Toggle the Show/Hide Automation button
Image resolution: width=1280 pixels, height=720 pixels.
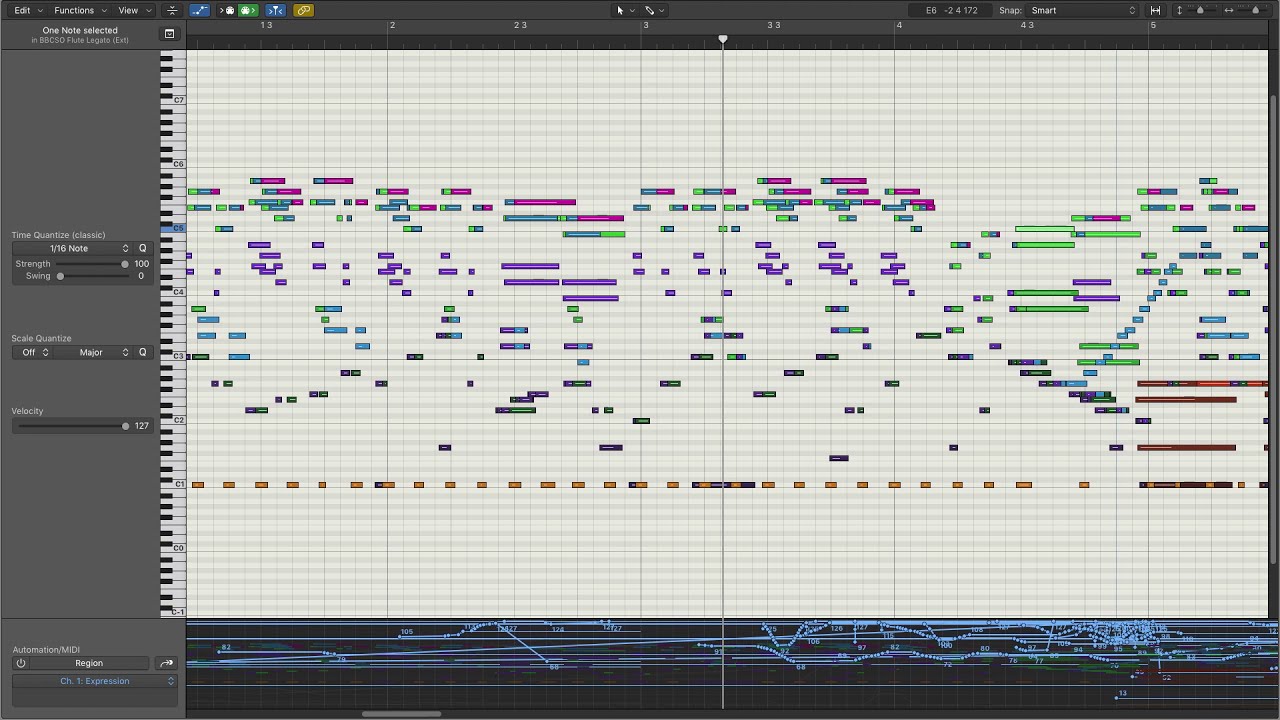199,10
